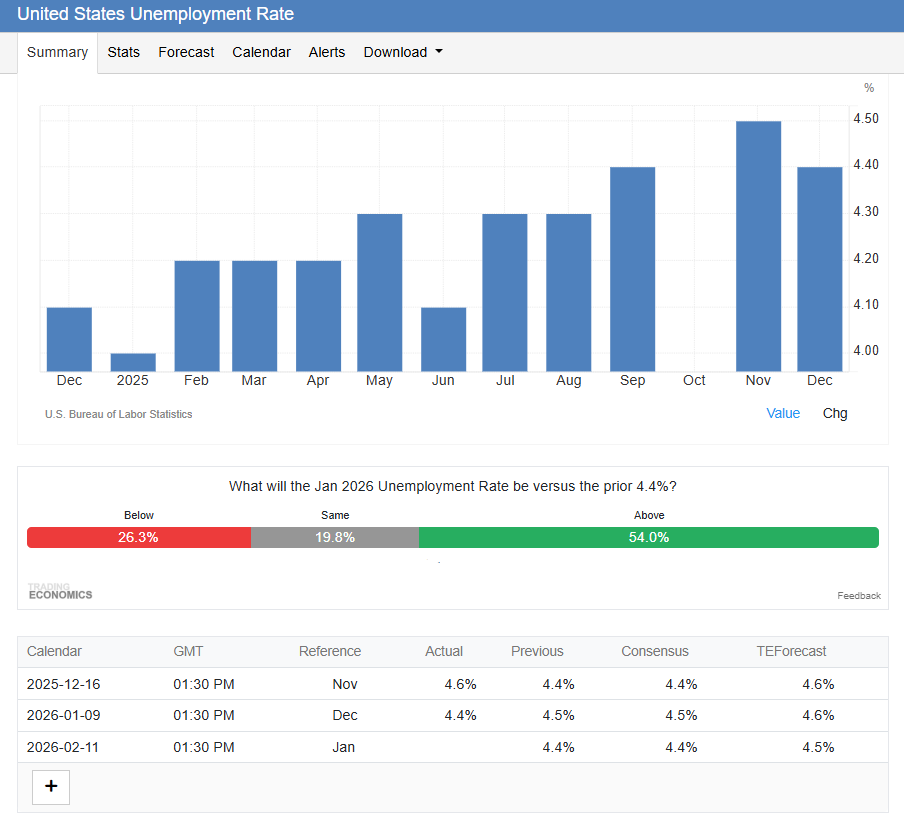The width and height of the screenshot is (904, 827).
Task: Select the Calendar tab
Action: tap(261, 52)
